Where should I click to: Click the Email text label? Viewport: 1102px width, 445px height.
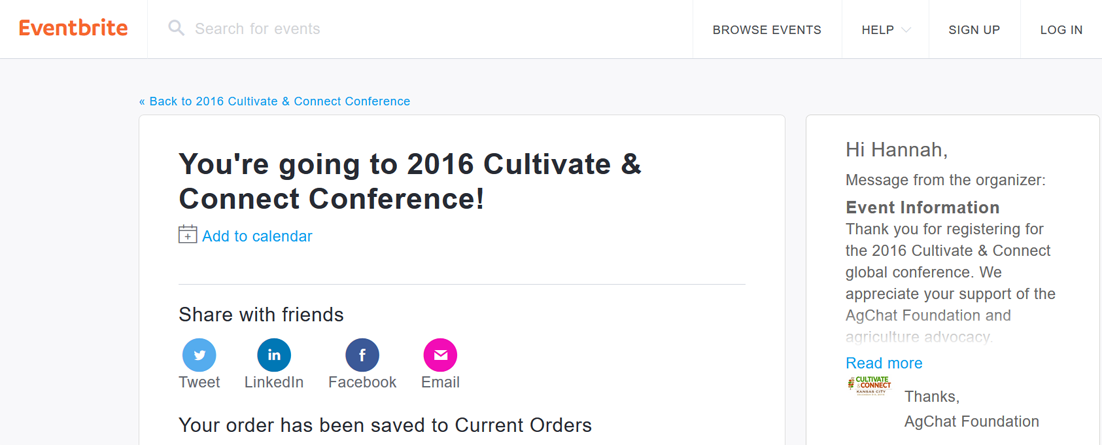(x=441, y=382)
